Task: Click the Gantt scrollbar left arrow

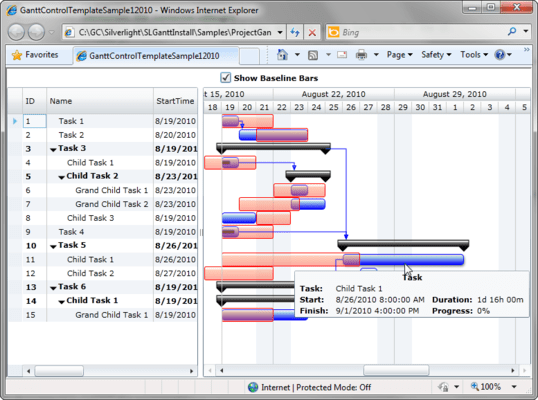Action: (x=222, y=370)
